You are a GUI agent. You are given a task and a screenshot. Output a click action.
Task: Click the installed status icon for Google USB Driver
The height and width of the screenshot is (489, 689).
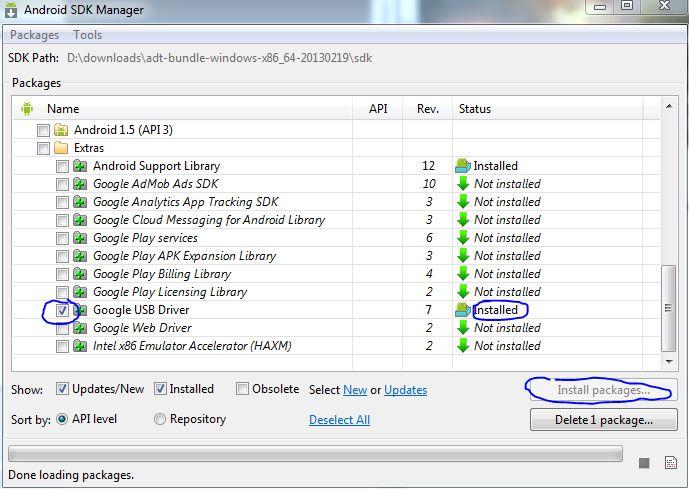[x=463, y=310]
